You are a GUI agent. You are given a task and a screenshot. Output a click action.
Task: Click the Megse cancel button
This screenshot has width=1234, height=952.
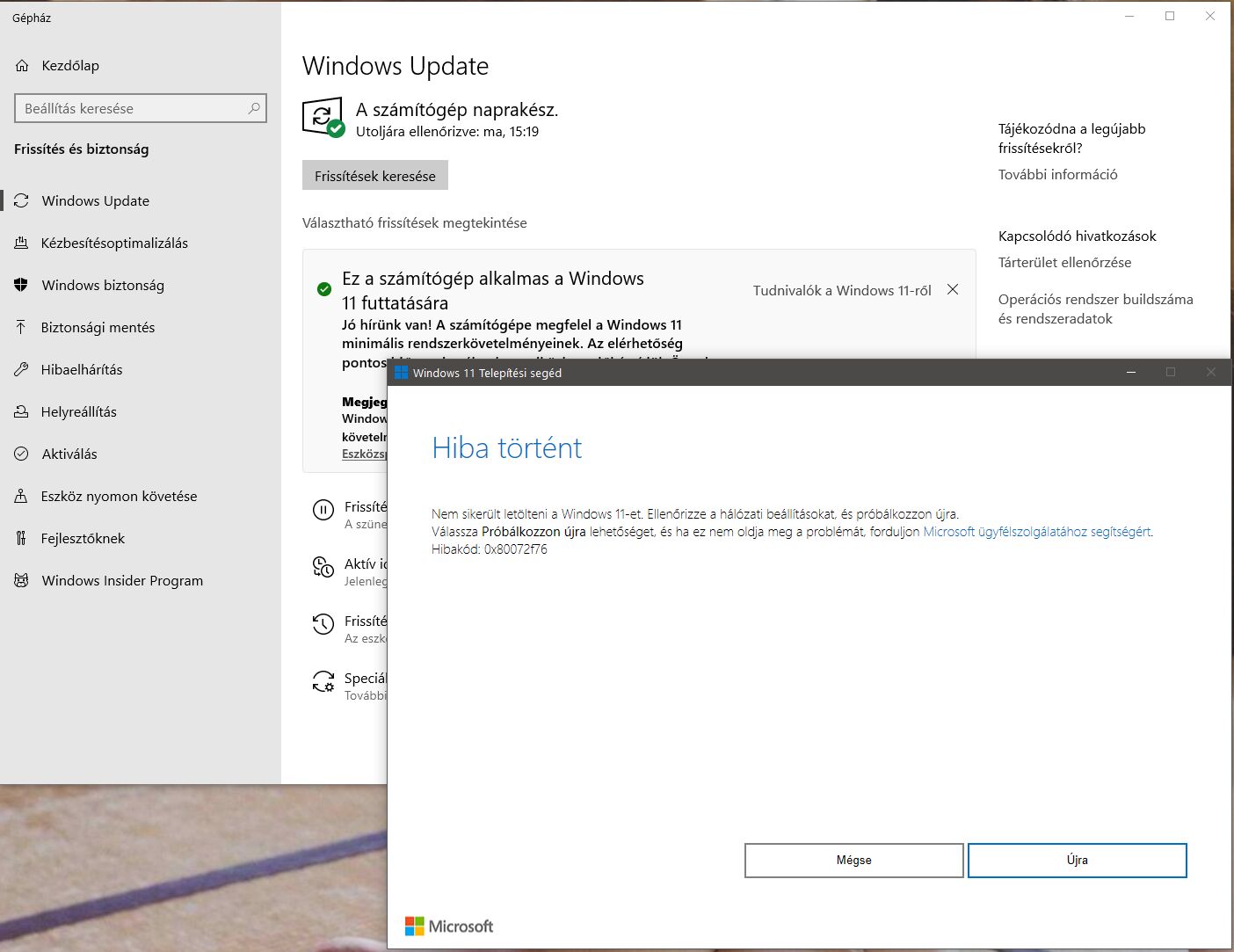(x=854, y=861)
